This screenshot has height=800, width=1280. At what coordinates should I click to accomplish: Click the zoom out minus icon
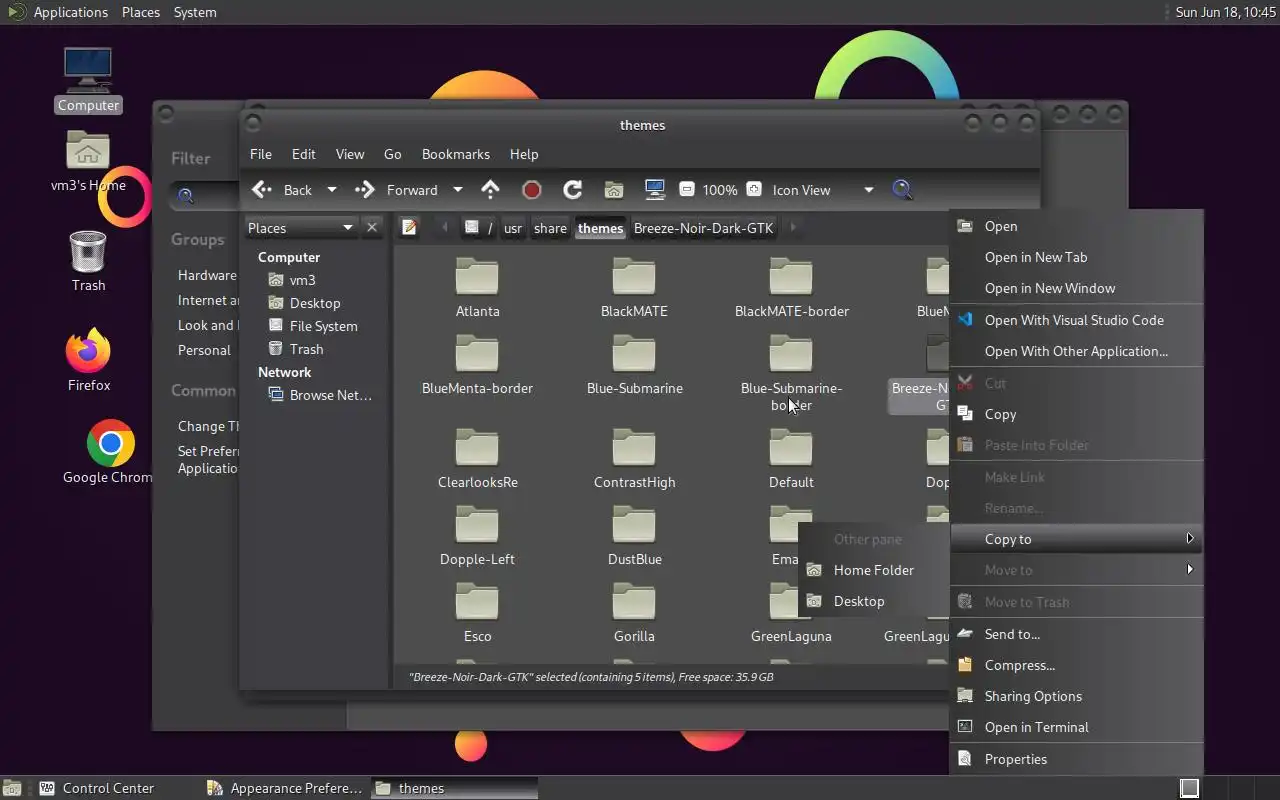[686, 190]
